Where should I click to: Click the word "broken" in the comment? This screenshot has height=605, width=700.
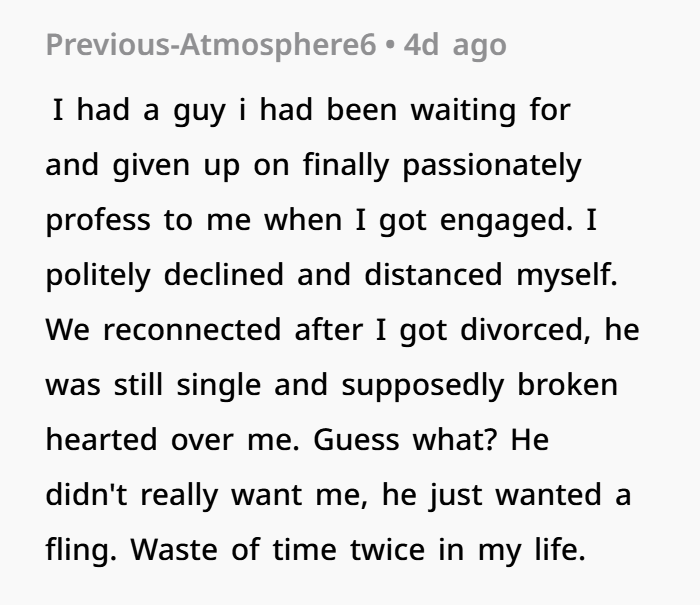567,384
